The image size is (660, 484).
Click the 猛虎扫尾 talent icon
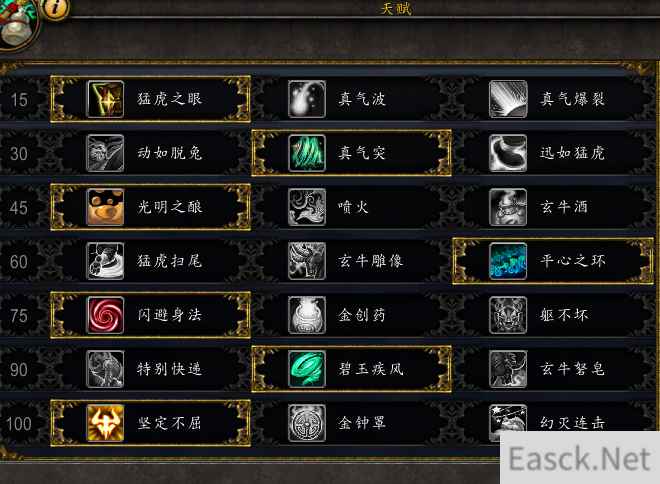point(105,261)
